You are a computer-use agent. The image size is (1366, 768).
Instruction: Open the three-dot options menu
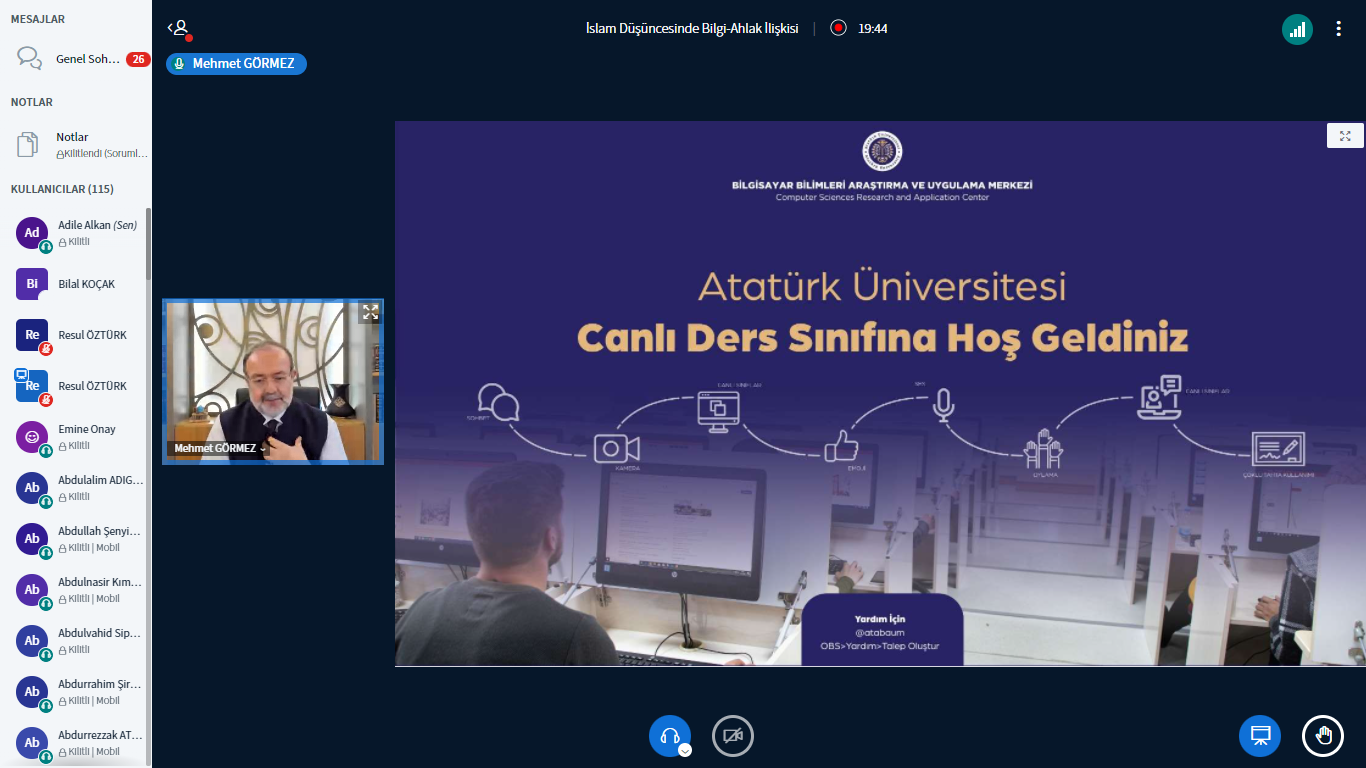point(1338,29)
